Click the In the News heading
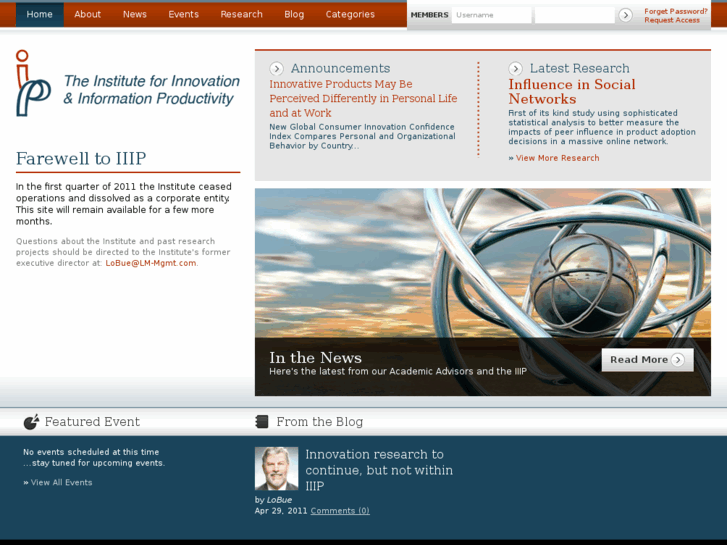The image size is (727, 545). (x=315, y=358)
